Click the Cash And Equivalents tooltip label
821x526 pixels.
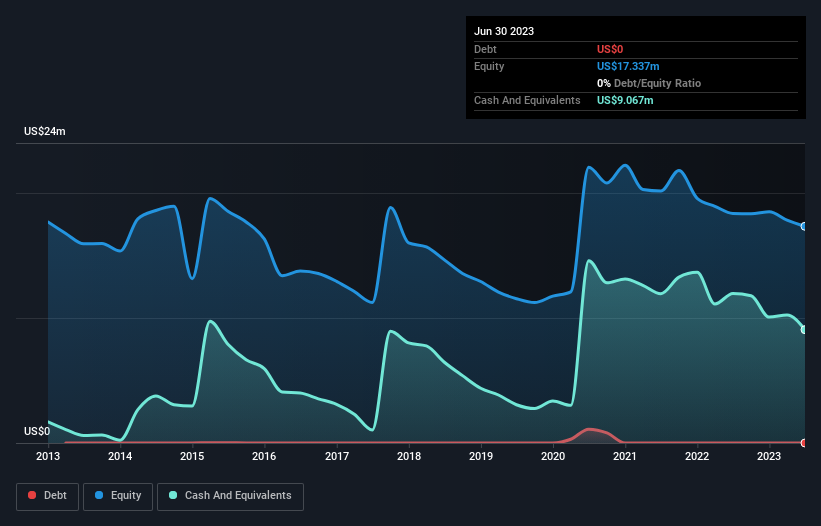point(527,100)
